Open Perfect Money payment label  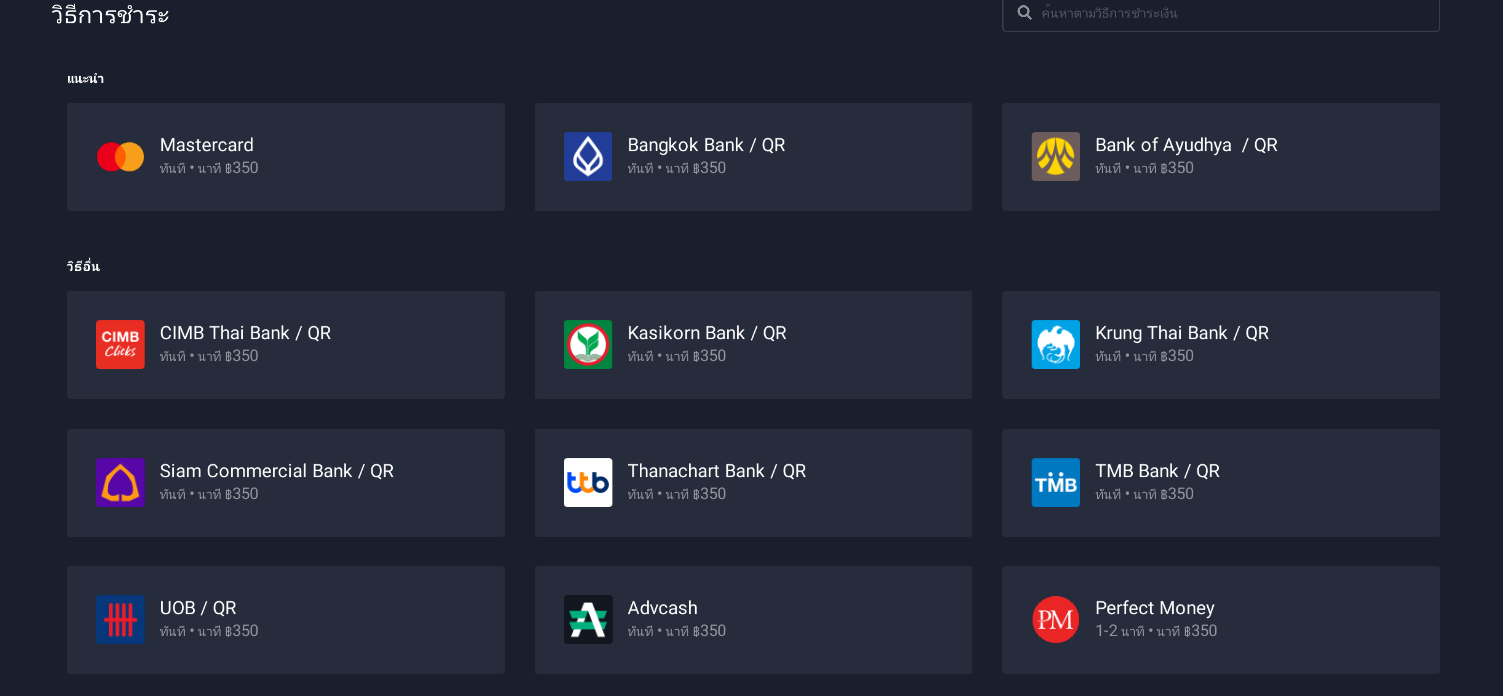tap(1154, 608)
